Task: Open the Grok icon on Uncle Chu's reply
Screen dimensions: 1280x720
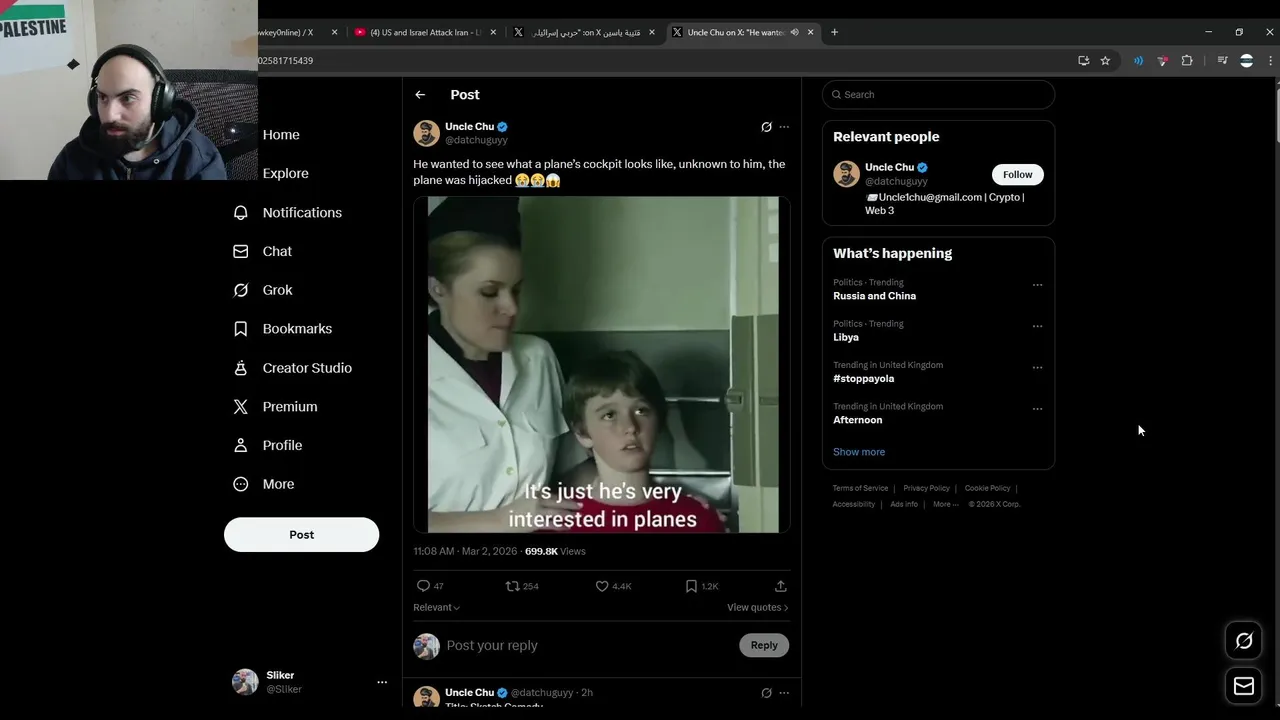Action: [766, 693]
